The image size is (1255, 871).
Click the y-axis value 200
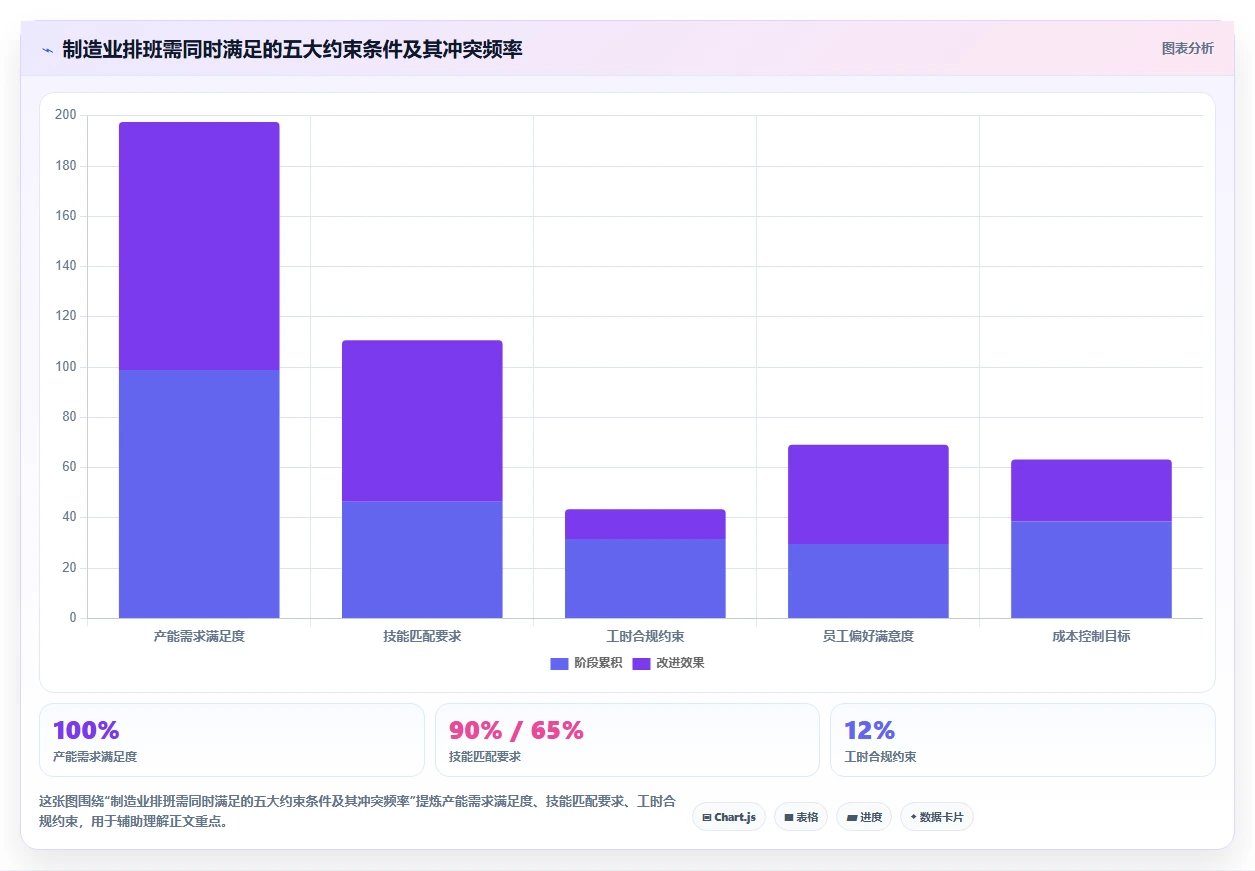(x=66, y=115)
